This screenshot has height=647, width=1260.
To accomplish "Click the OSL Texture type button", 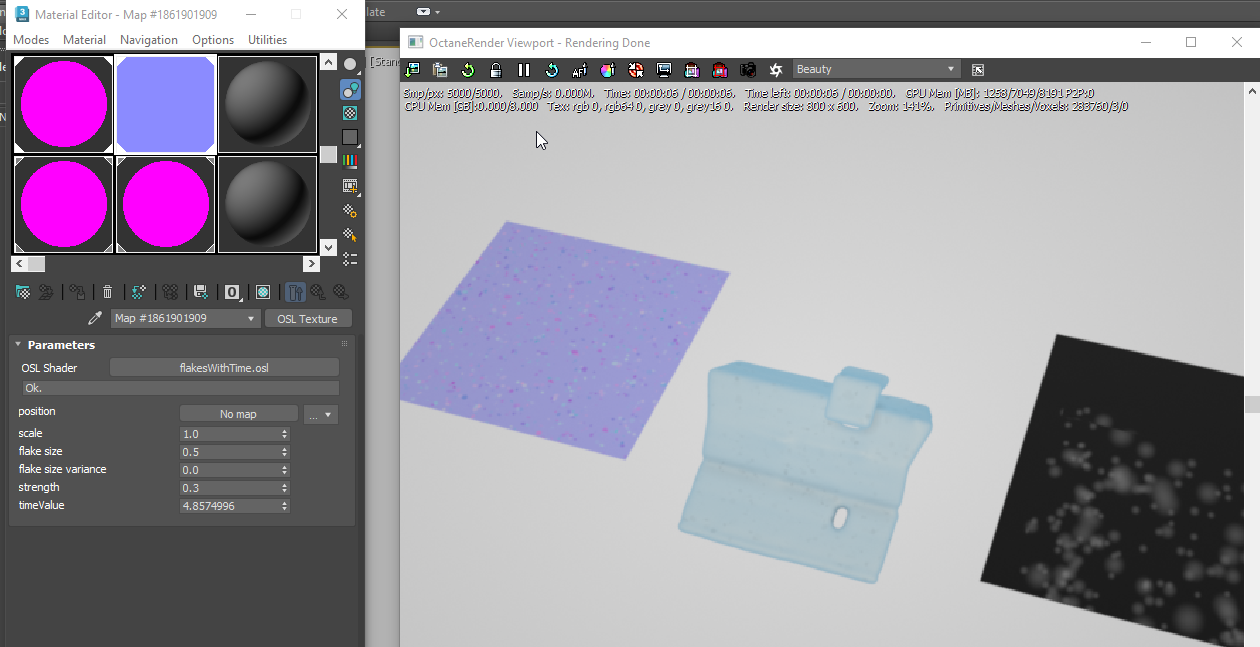I will pos(308,318).
